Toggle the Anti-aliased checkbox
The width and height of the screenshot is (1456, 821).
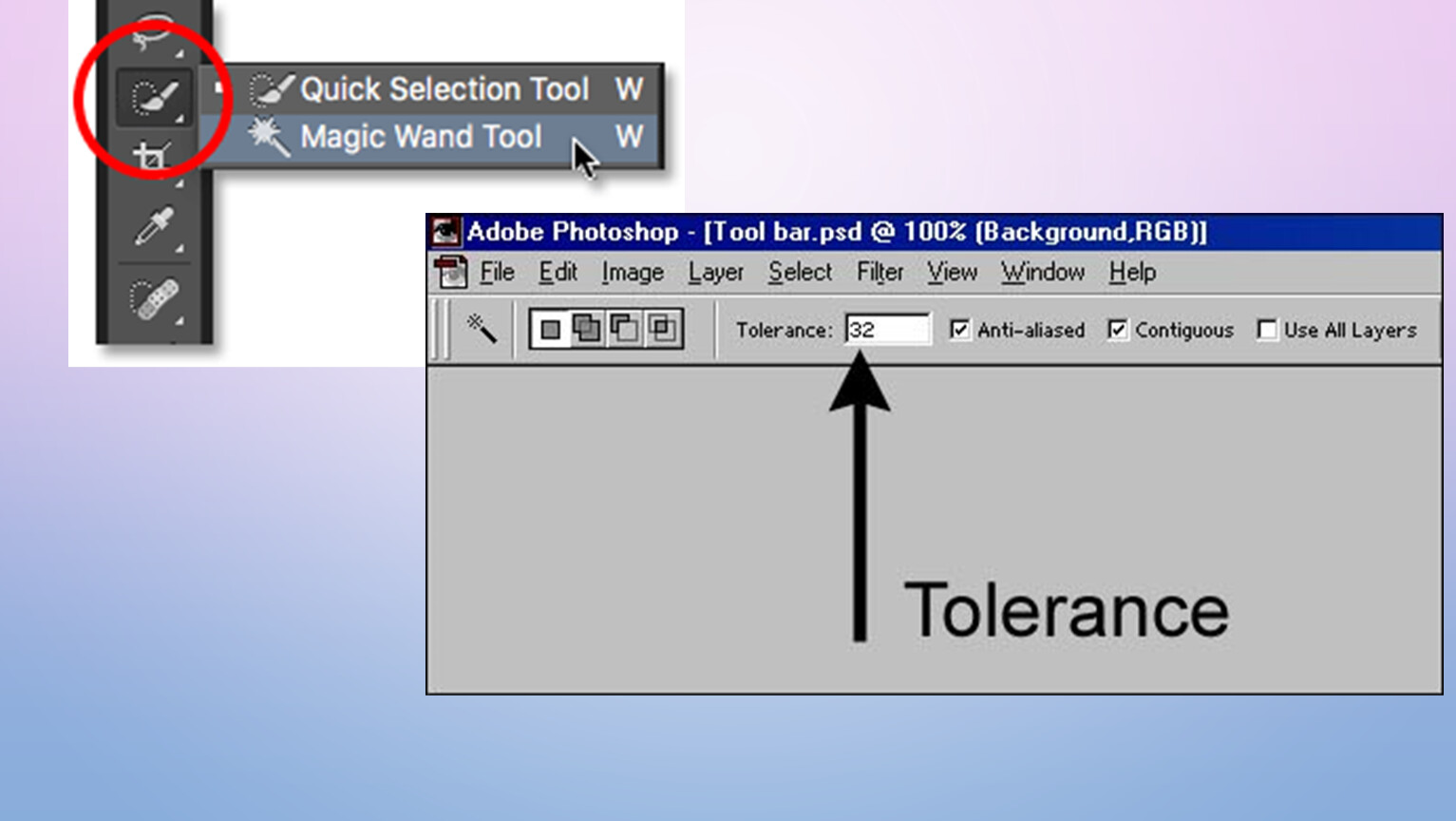[960, 330]
